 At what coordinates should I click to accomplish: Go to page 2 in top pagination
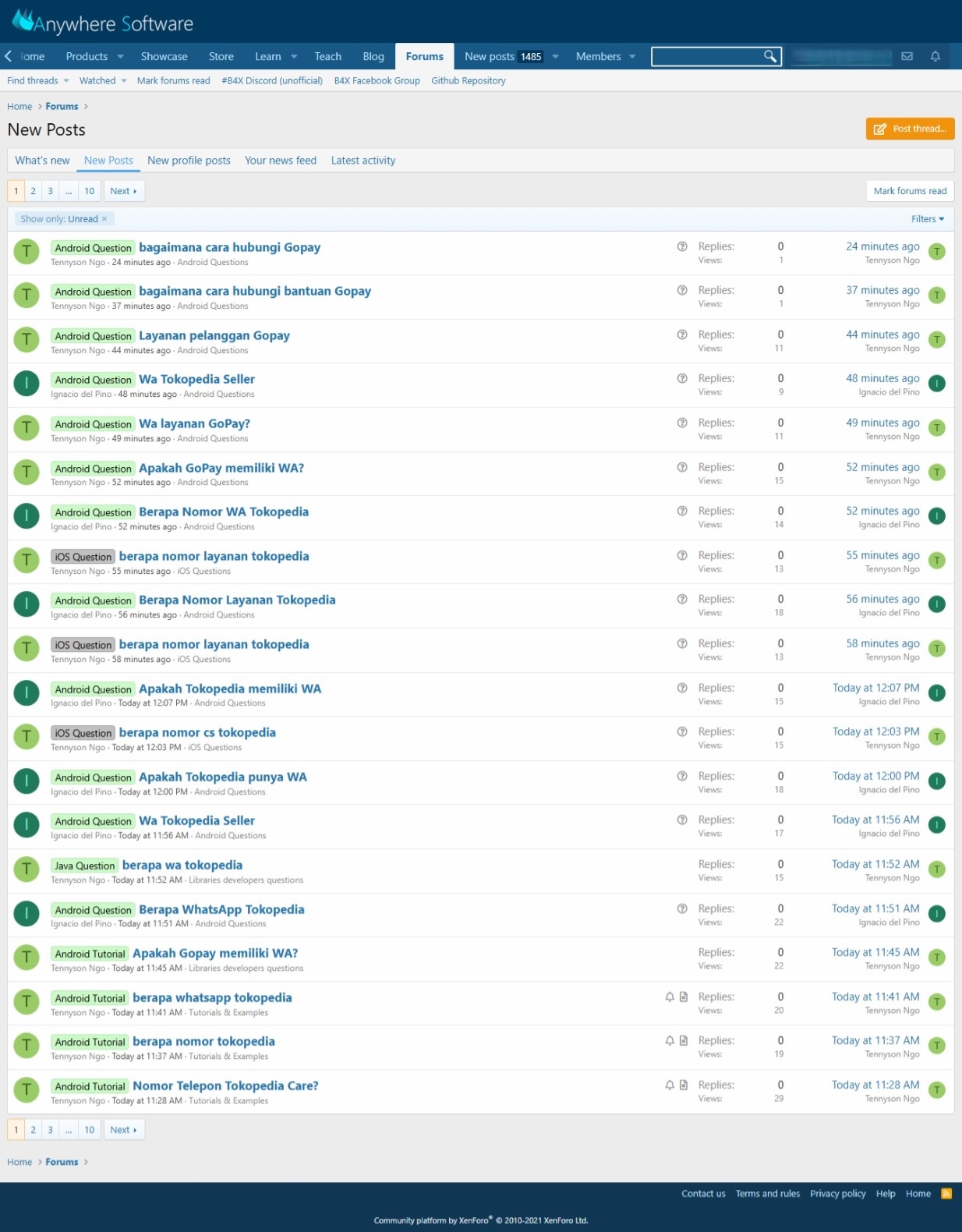coord(34,191)
